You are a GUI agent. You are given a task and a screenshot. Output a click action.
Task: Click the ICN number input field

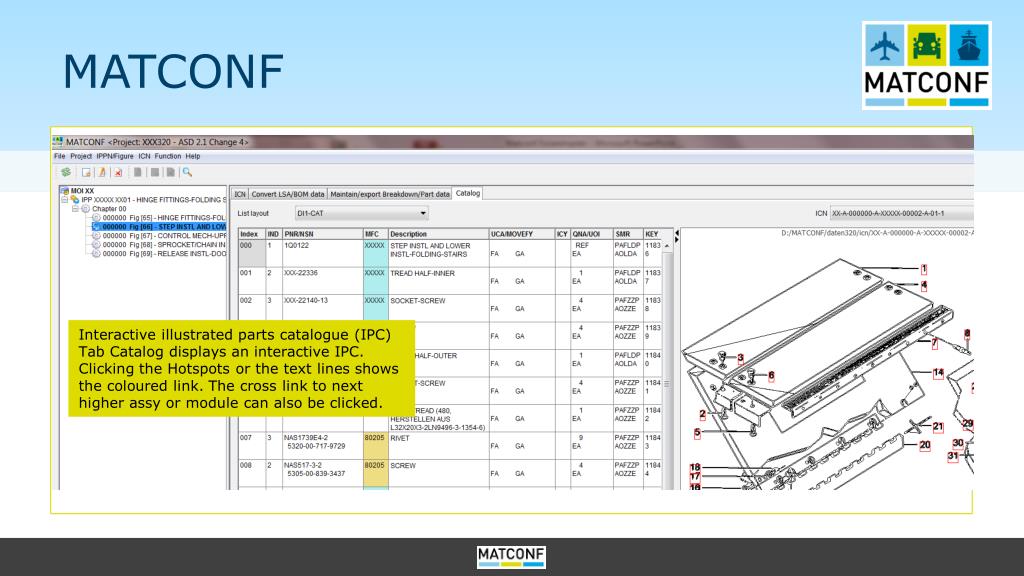(902, 213)
